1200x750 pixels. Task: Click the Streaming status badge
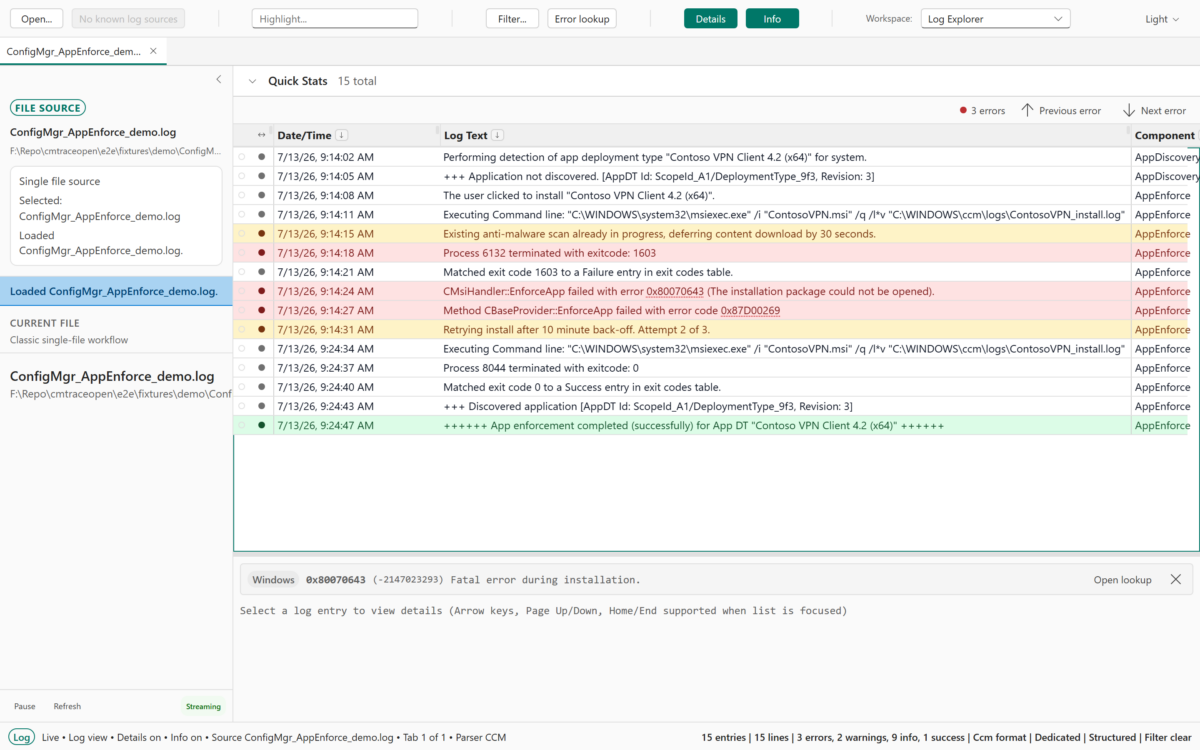203,706
